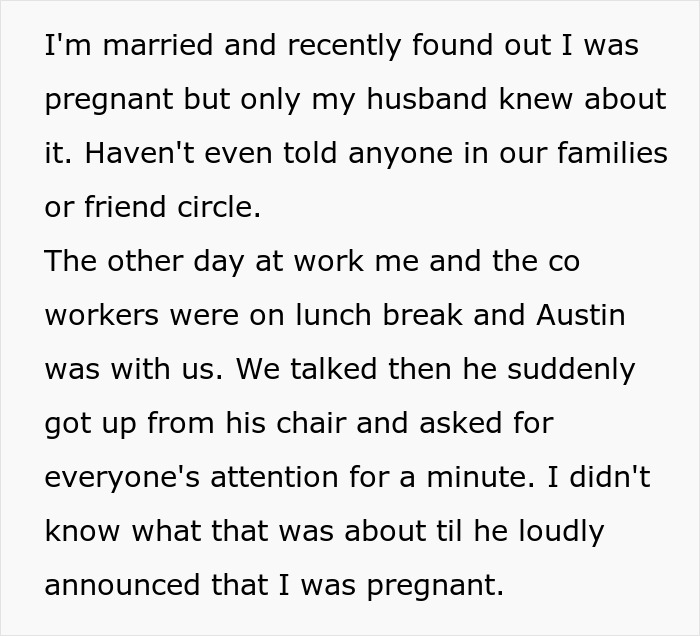Click the word "husband" in the paragraph
Viewport: 700px width, 636px height.
pos(426,99)
